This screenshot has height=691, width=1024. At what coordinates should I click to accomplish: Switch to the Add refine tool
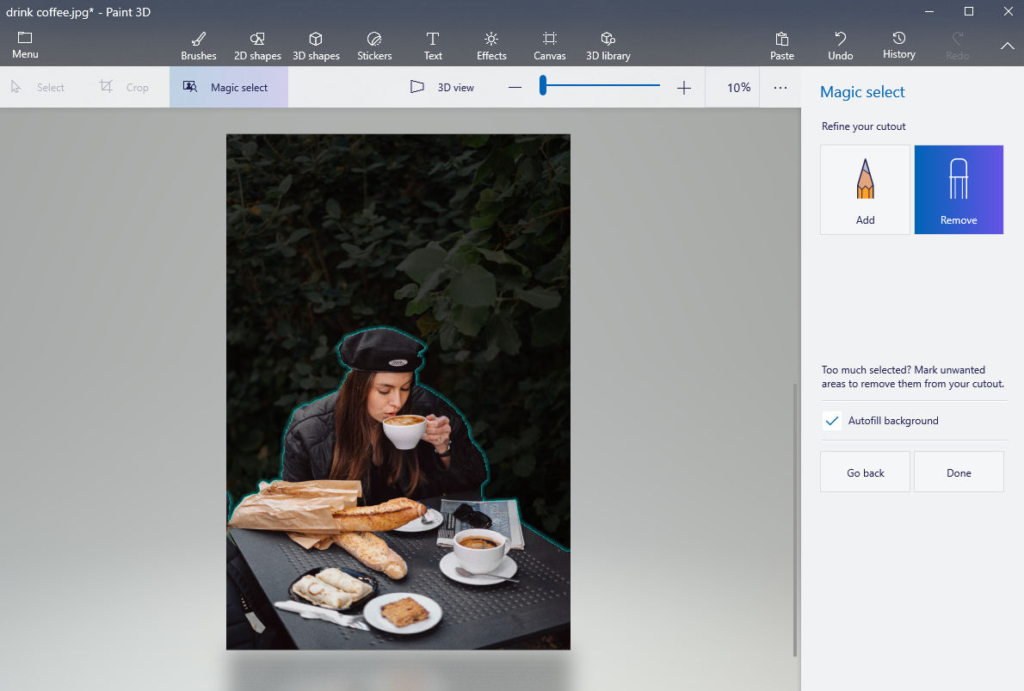coord(865,190)
